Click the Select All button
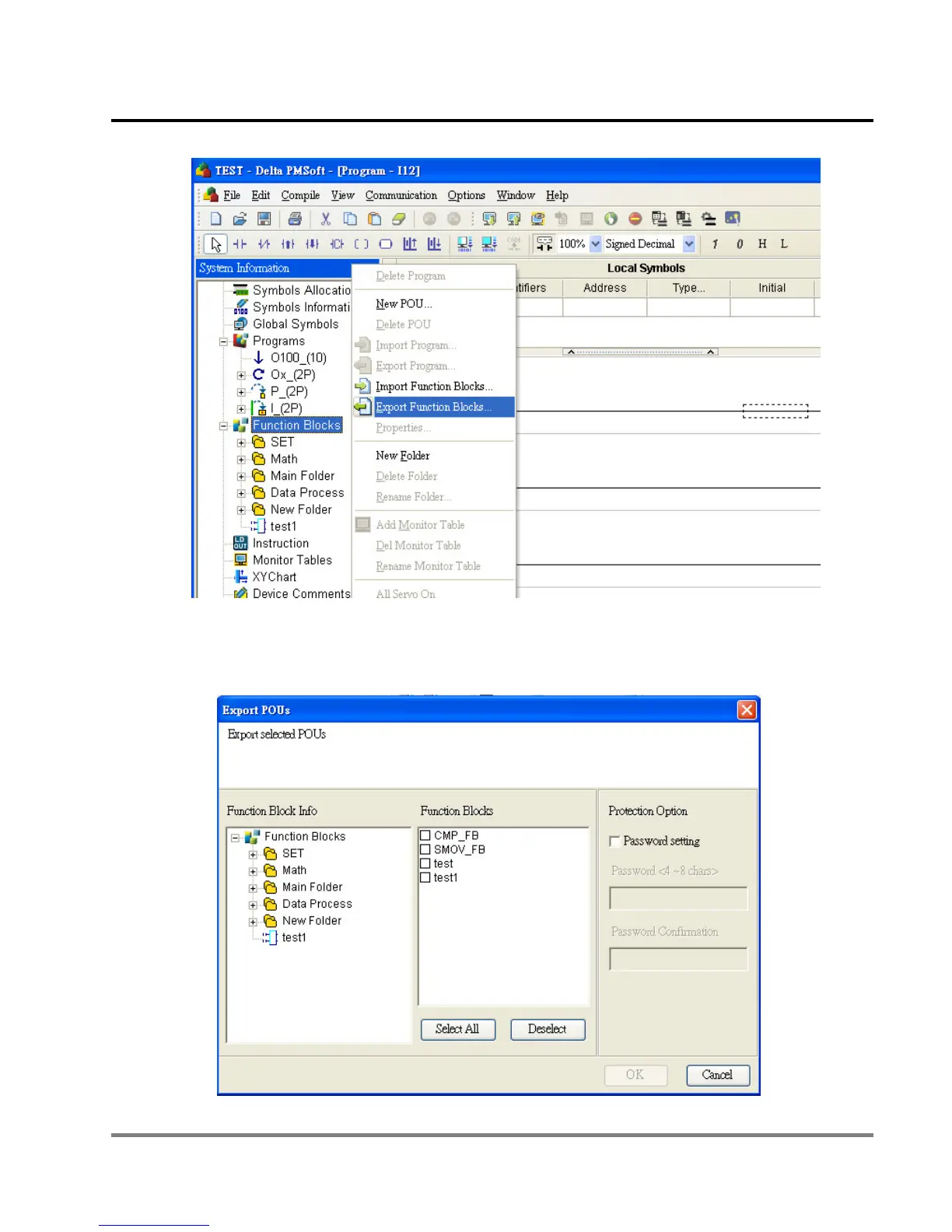The height and width of the screenshot is (1232, 952). point(457,1029)
